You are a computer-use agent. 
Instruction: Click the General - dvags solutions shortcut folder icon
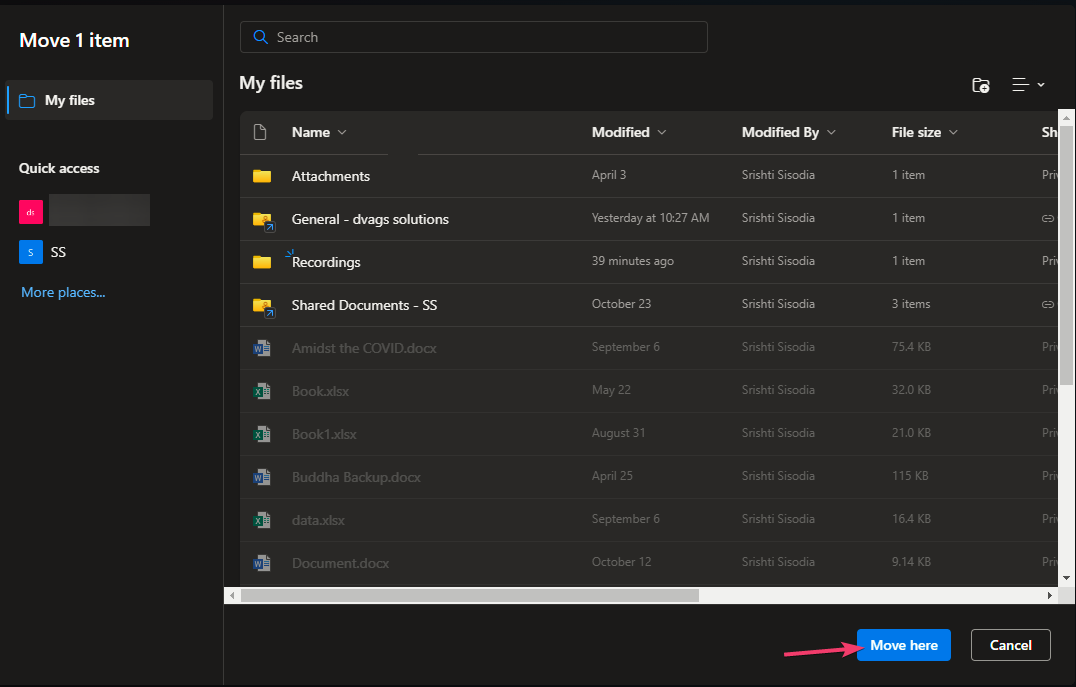[262, 219]
